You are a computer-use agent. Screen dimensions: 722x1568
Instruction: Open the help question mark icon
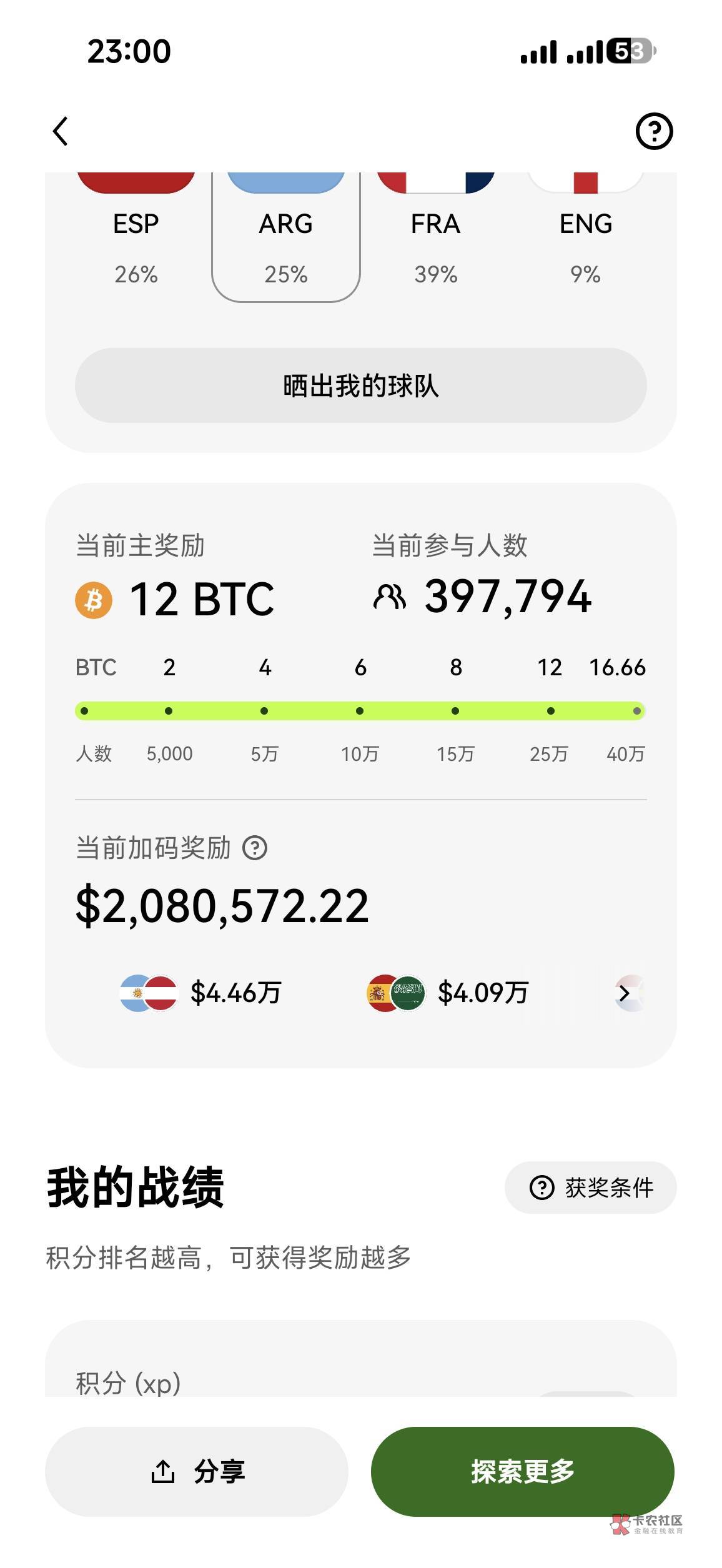tap(654, 131)
